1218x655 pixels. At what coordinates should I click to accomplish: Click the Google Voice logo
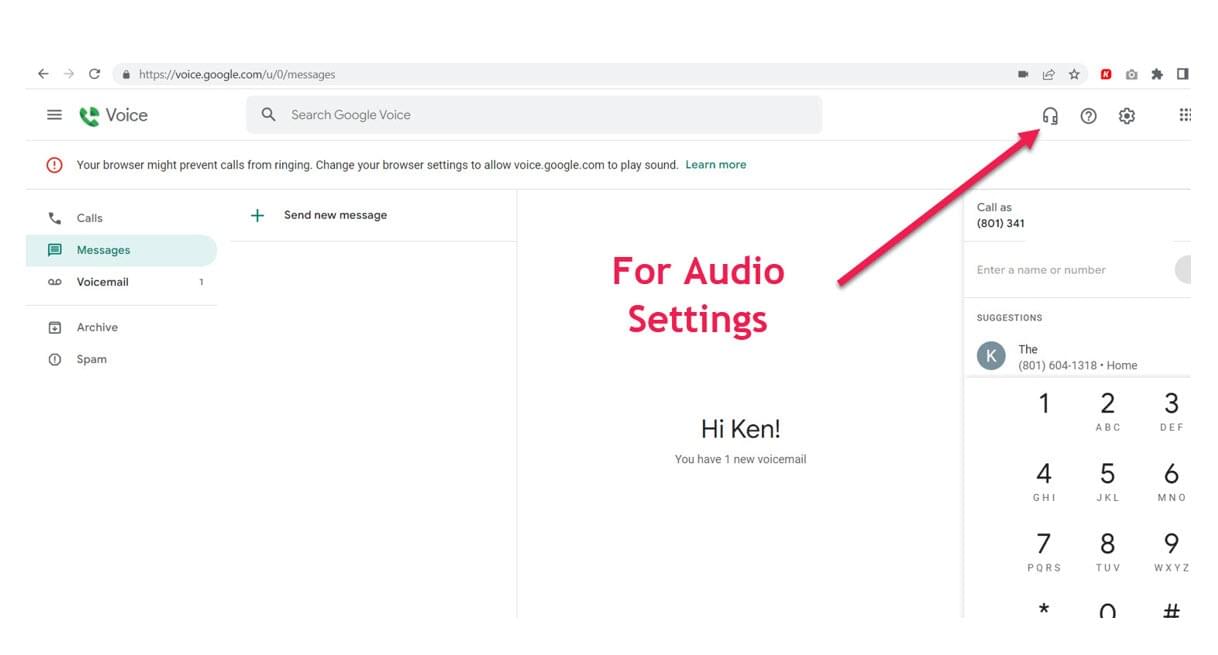[x=113, y=115]
